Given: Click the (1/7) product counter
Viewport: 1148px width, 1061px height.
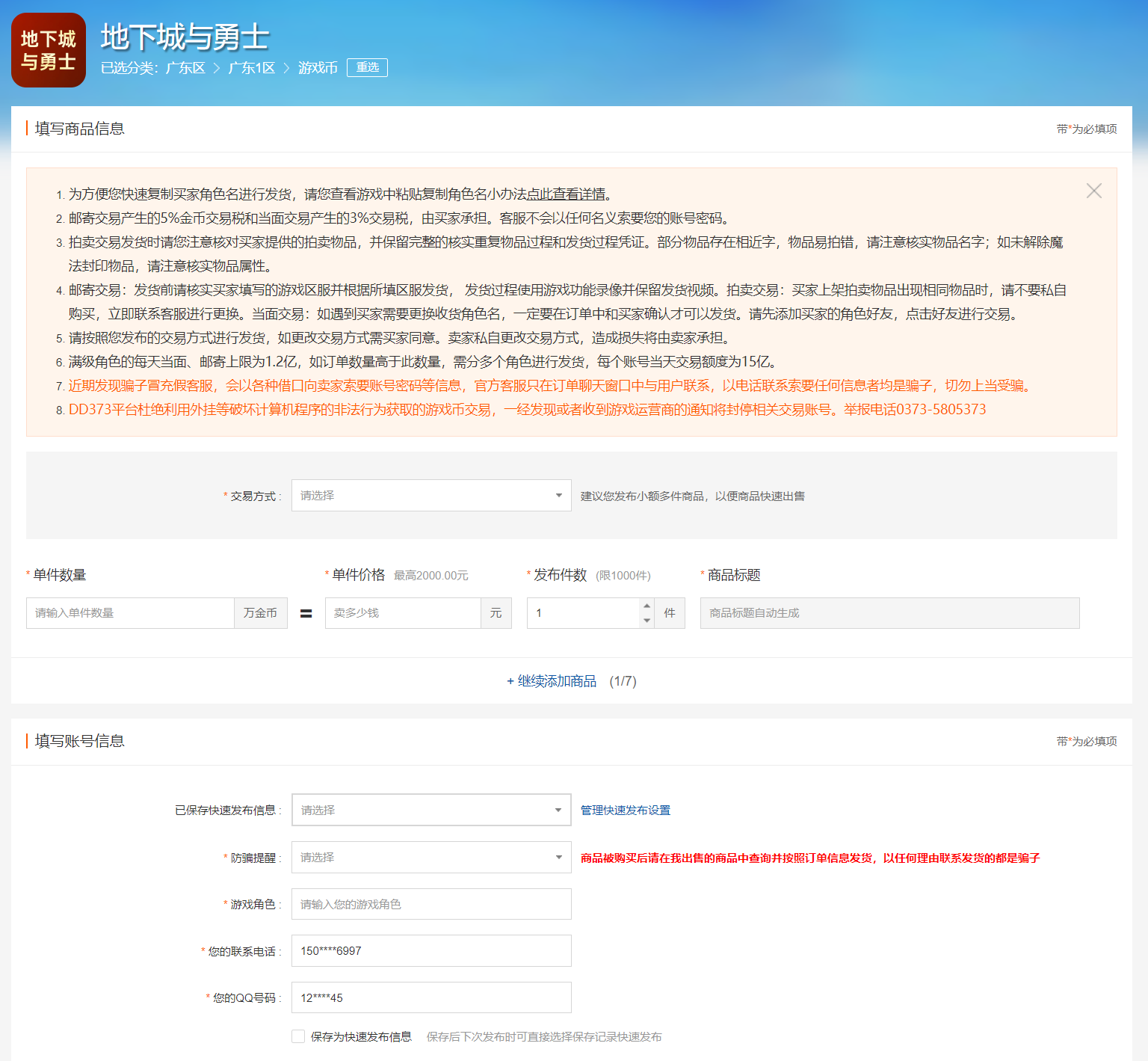Looking at the screenshot, I should coord(623,681).
